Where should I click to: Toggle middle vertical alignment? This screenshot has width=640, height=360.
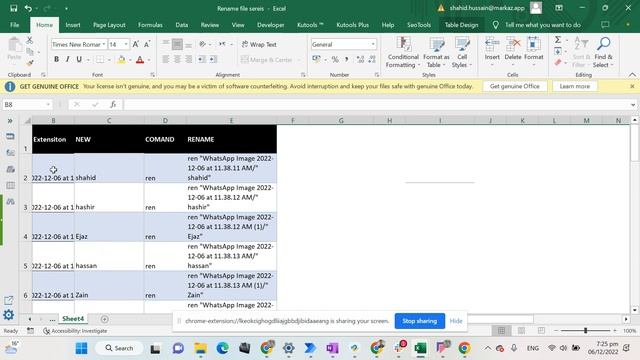(x=177, y=44)
